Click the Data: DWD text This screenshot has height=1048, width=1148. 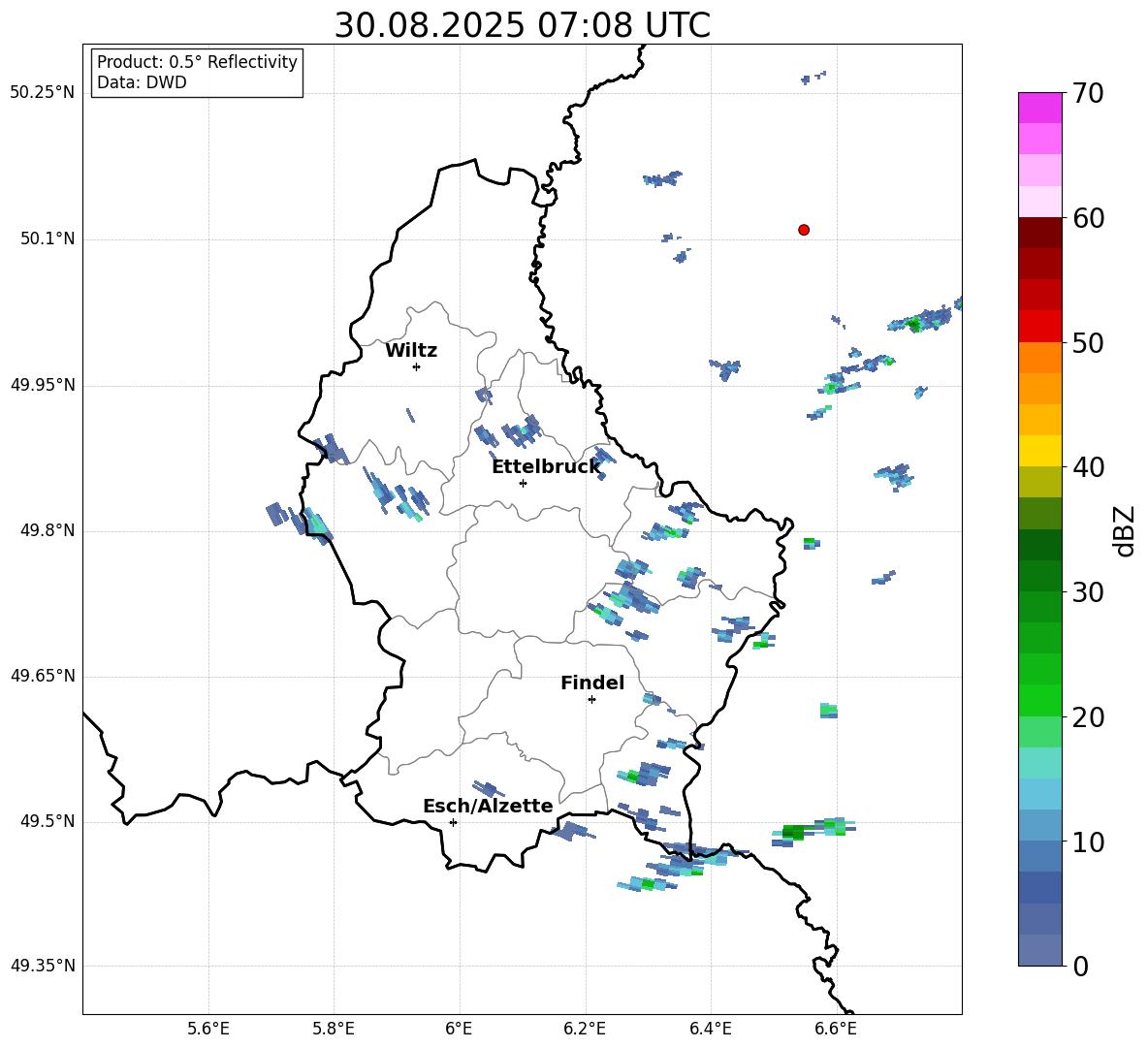(142, 82)
